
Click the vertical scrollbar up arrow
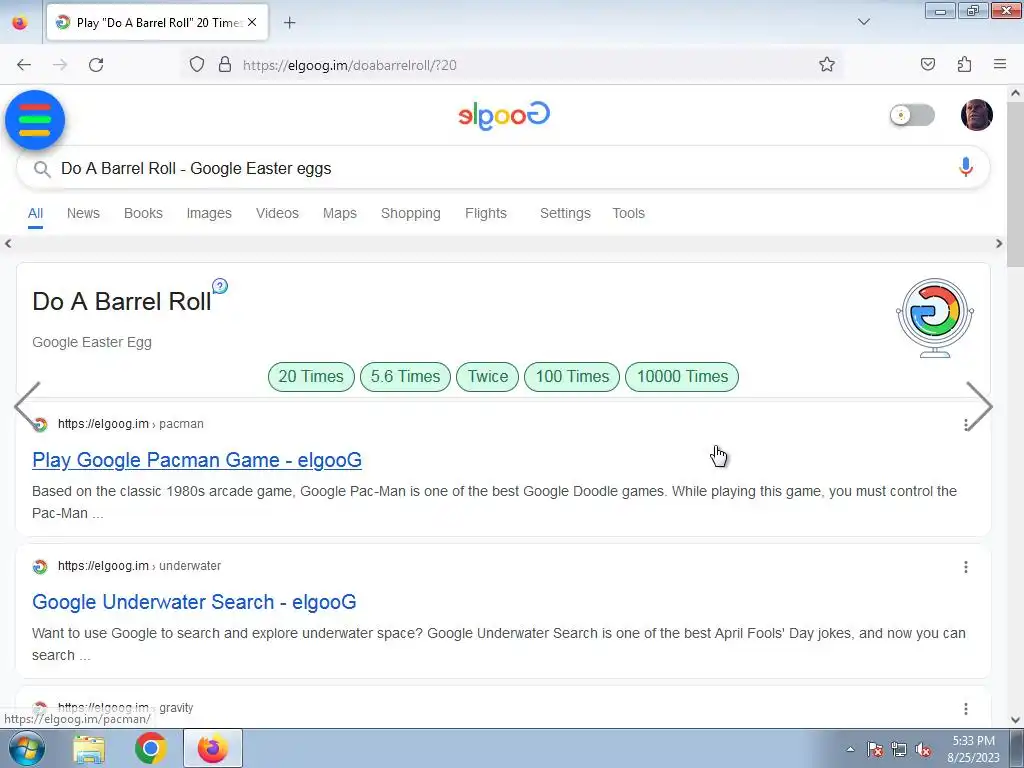coord(1015,93)
